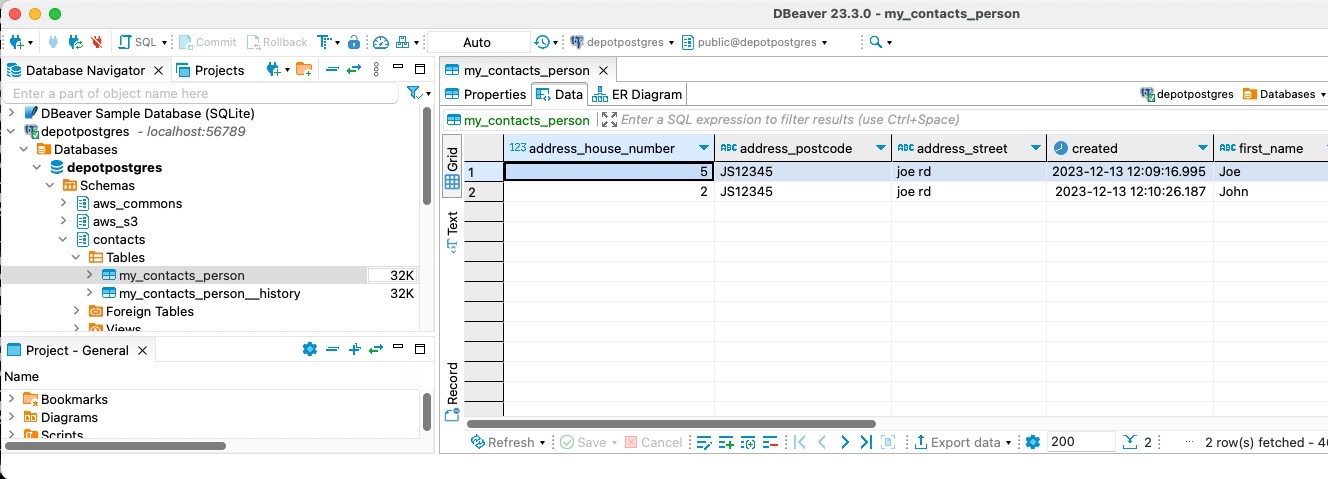Click the Connect plug icon in the top toolbar
1328x479 pixels.
(53, 42)
